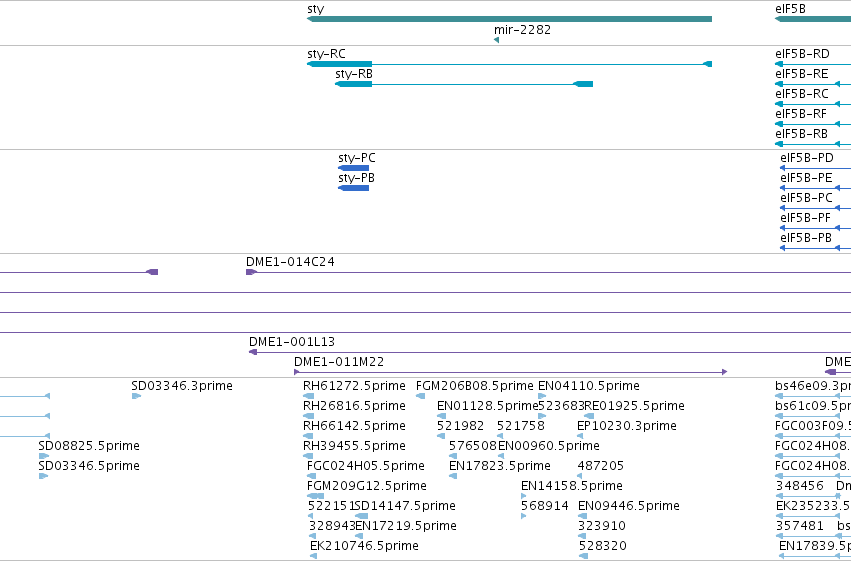Image resolution: width=851 pixels, height=561 pixels.
Task: Click the eIF5B gene label
Action: tap(790, 9)
